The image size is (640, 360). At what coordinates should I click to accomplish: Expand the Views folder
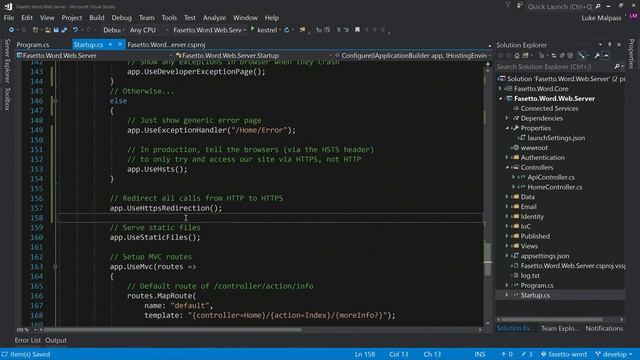point(507,246)
